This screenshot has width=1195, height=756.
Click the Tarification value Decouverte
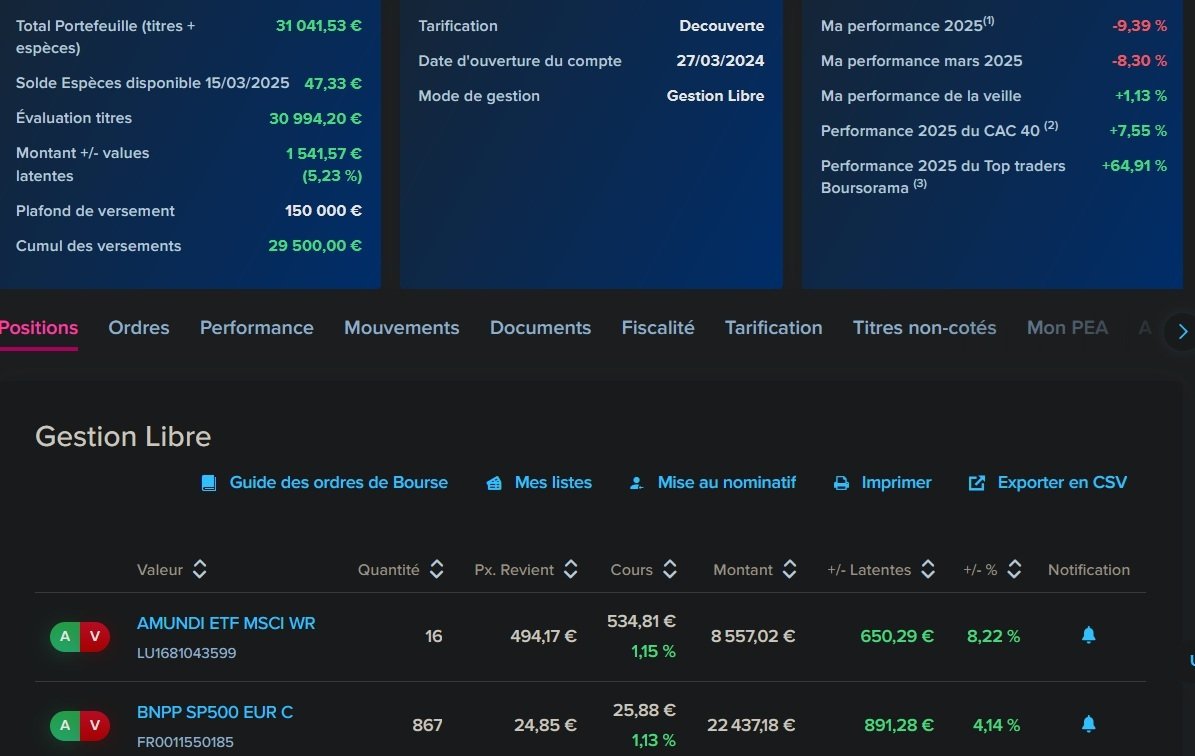(722, 26)
